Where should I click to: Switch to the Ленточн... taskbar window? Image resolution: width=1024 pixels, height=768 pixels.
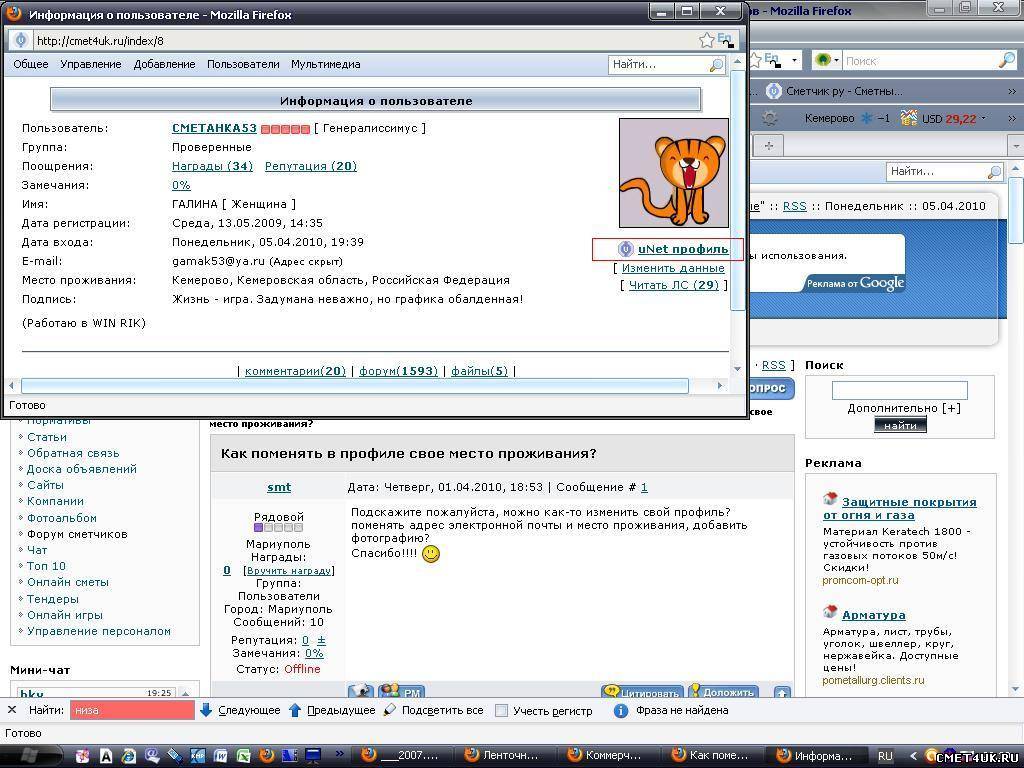click(503, 756)
